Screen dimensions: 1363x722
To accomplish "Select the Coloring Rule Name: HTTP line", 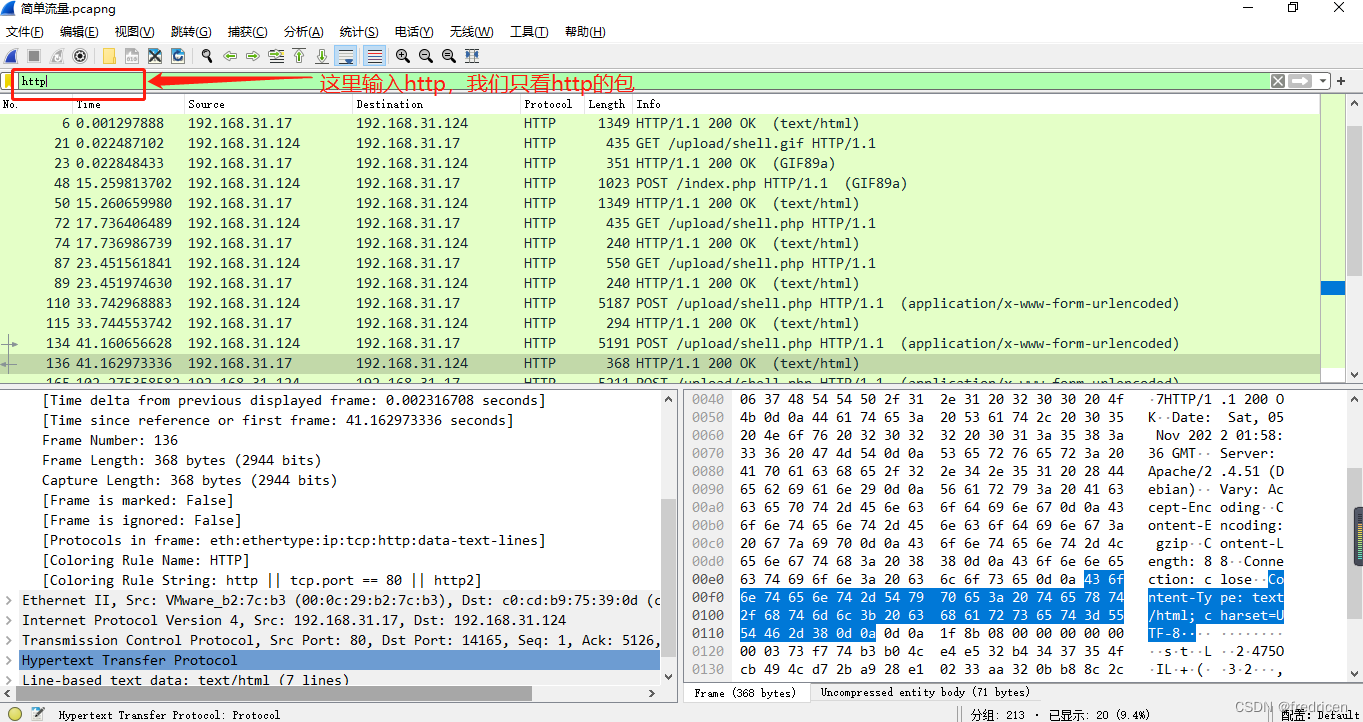I will [146, 560].
